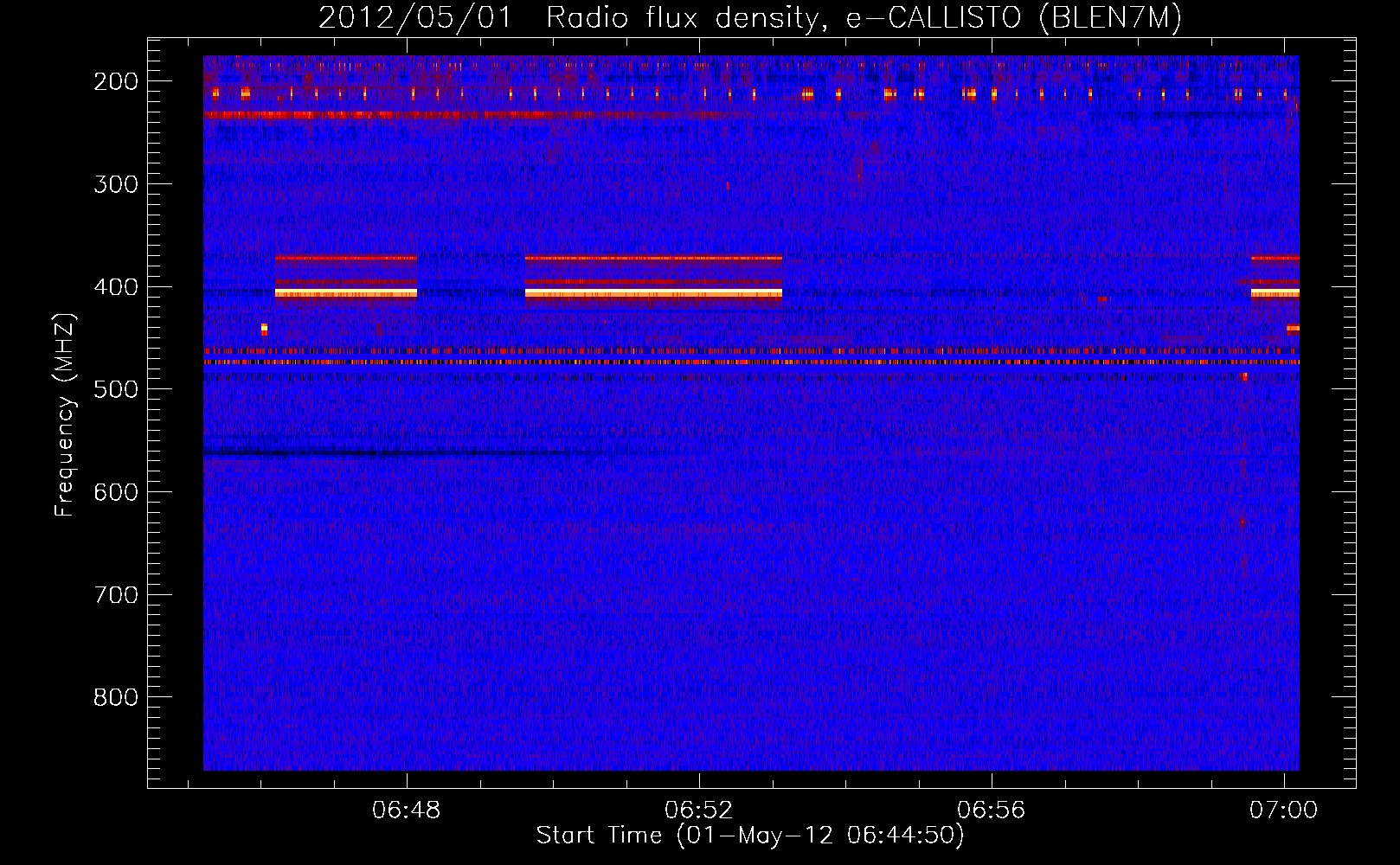Click the '700' frequency tick label

(x=116, y=595)
